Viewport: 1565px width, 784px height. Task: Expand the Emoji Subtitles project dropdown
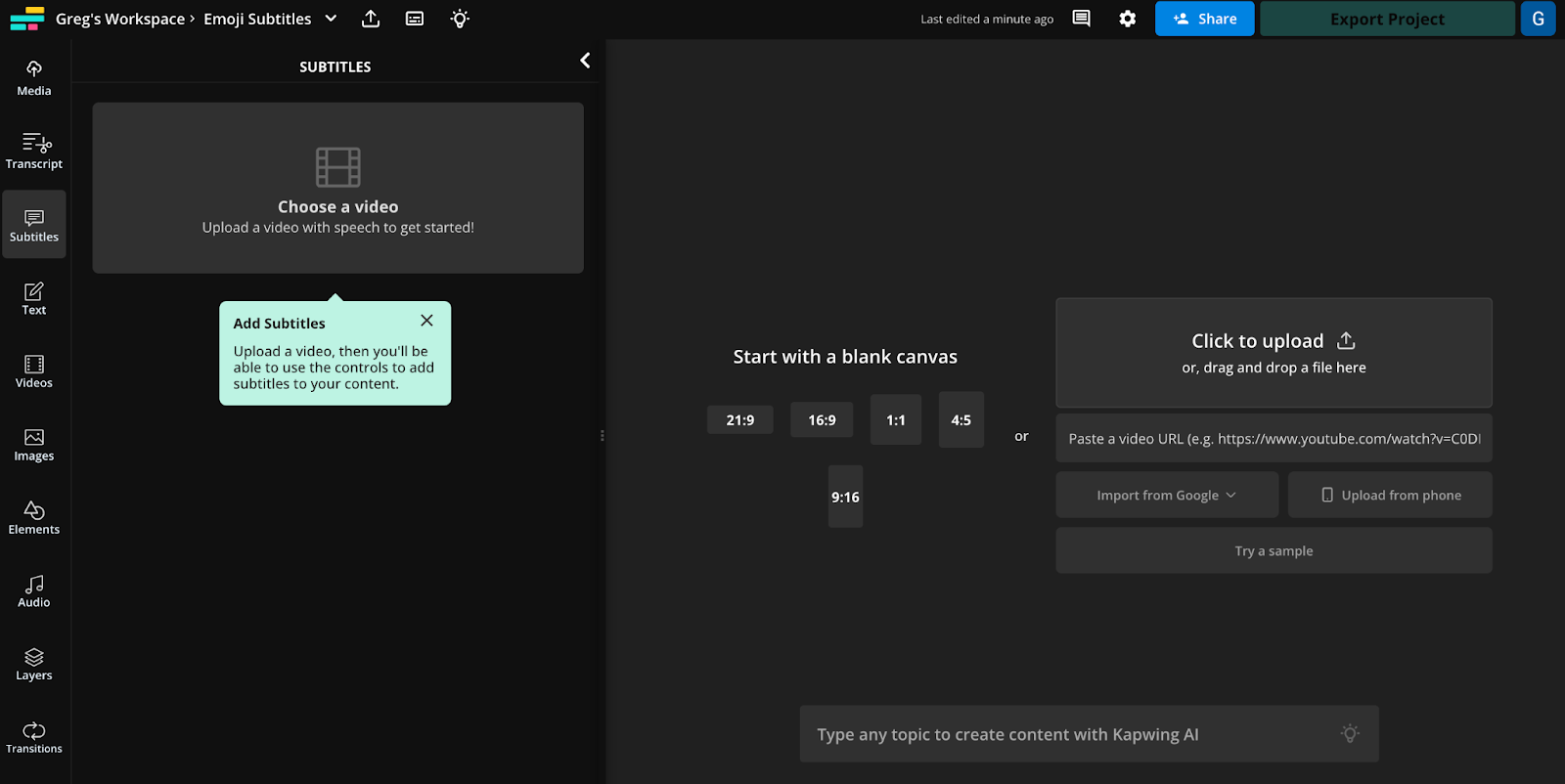click(331, 19)
